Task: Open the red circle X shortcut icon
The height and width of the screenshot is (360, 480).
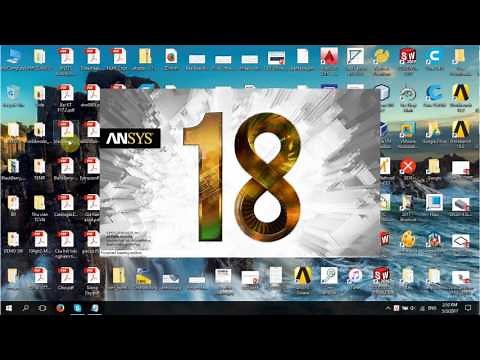Action: 408,166
